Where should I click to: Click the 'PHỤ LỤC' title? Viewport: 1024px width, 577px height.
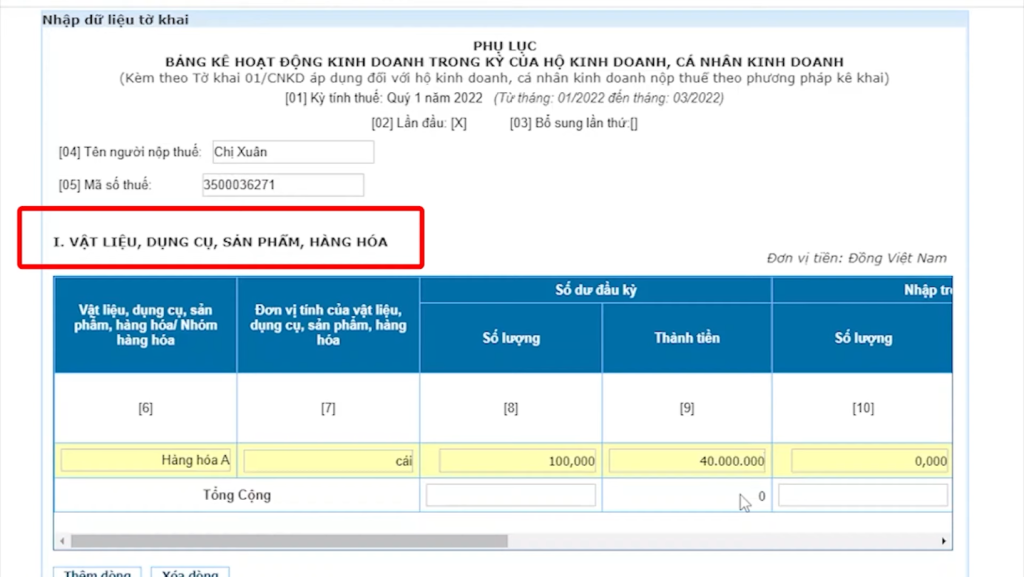505,46
